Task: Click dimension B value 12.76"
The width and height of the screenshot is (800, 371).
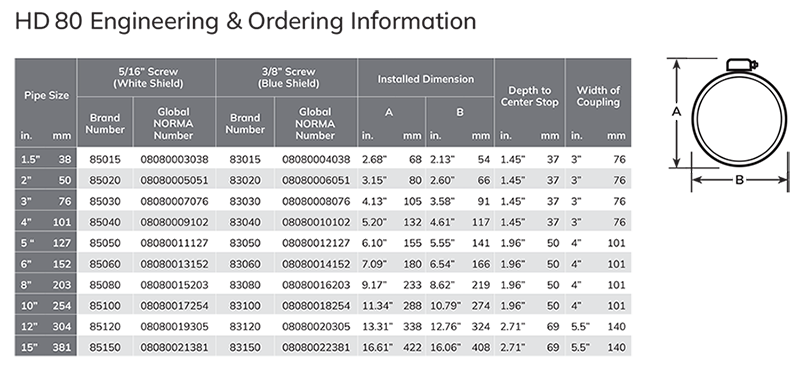Action: click(x=444, y=327)
